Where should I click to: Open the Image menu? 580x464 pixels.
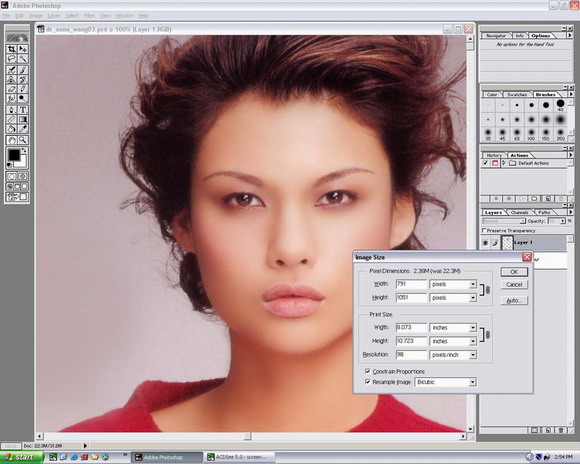coord(36,16)
